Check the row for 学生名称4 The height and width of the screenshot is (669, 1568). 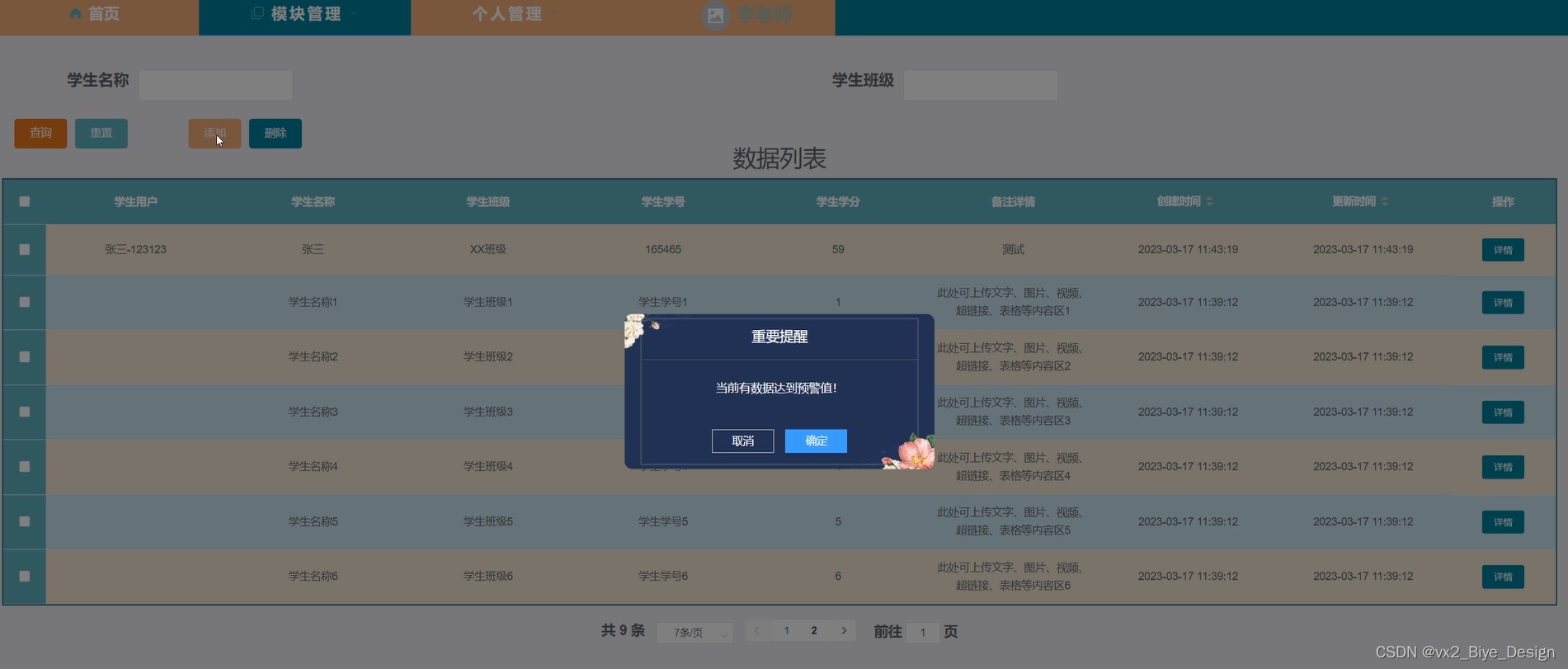point(25,466)
